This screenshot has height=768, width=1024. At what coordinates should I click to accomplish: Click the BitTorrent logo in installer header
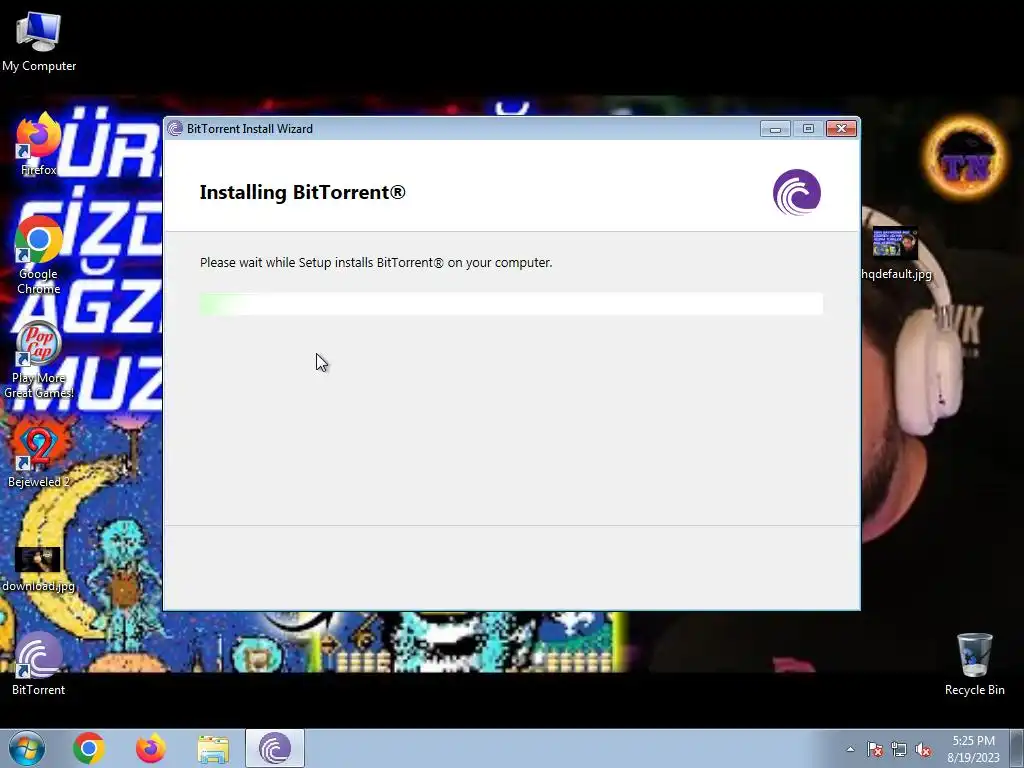[x=797, y=192]
